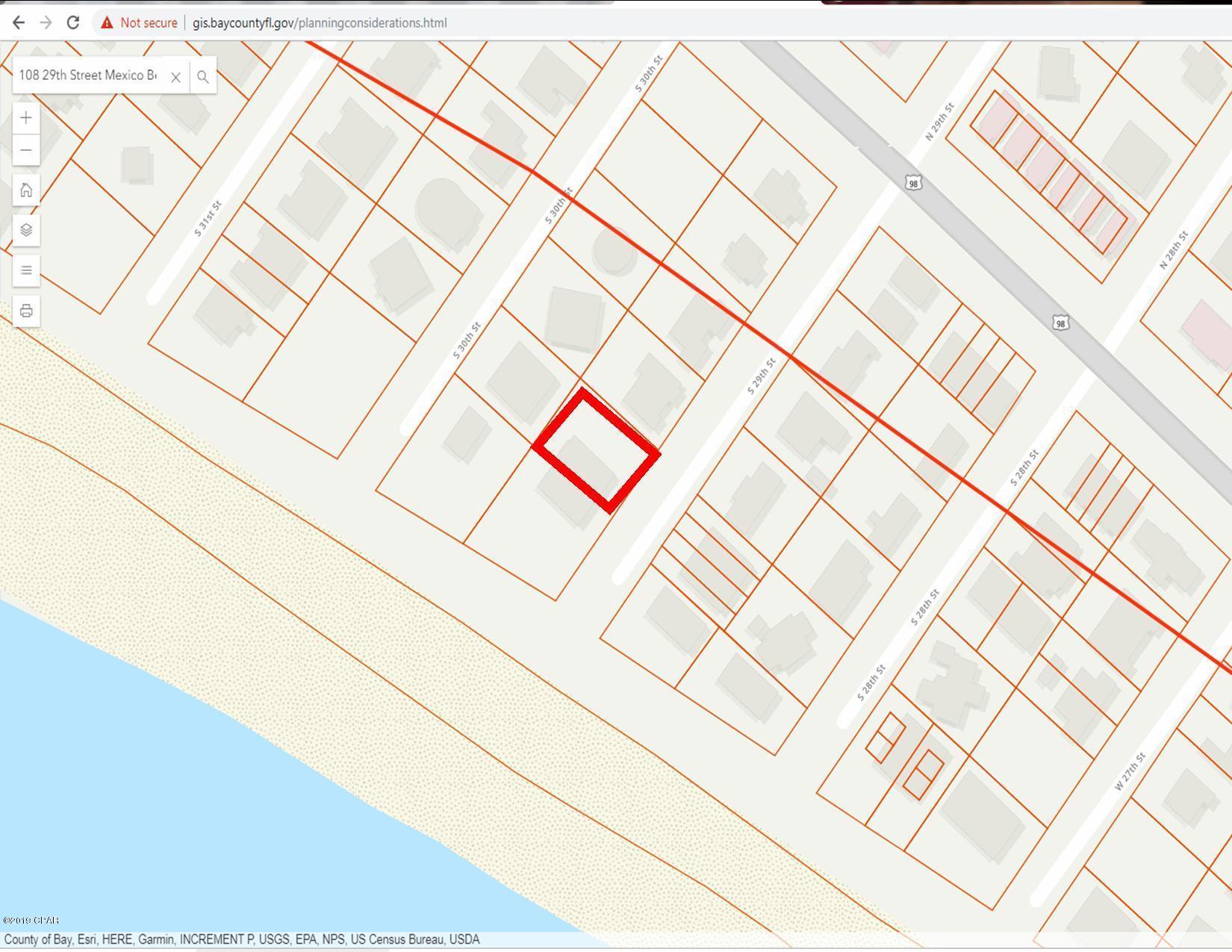This screenshot has width=1232, height=952.
Task: Open the map layers list
Action: pyautogui.click(x=26, y=230)
